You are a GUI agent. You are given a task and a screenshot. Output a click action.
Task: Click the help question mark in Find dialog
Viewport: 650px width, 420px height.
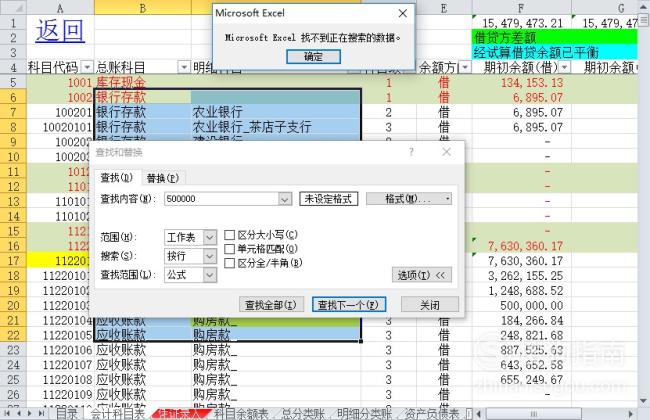pyautogui.click(x=411, y=152)
